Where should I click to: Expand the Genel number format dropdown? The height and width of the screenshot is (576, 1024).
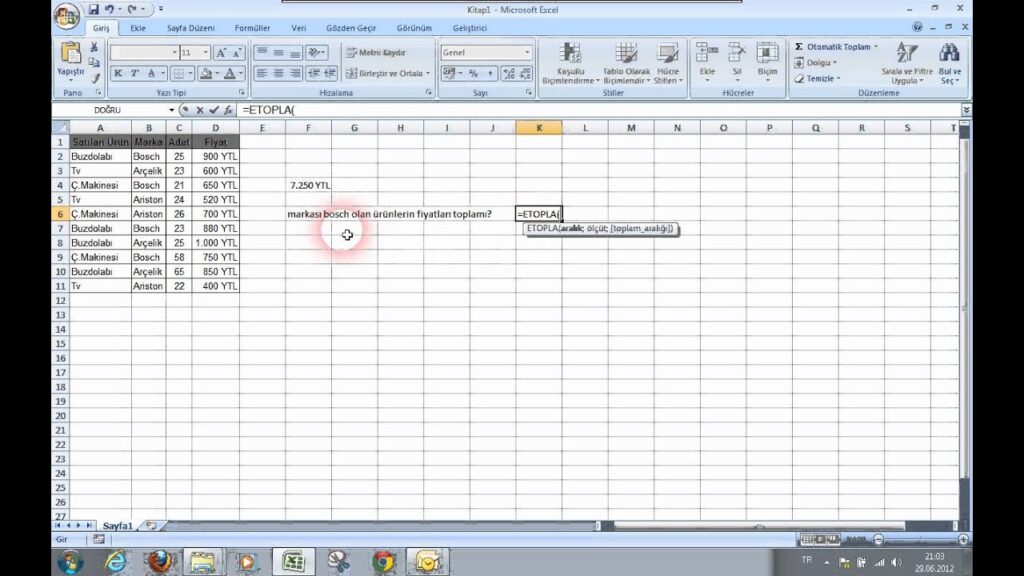(526, 52)
